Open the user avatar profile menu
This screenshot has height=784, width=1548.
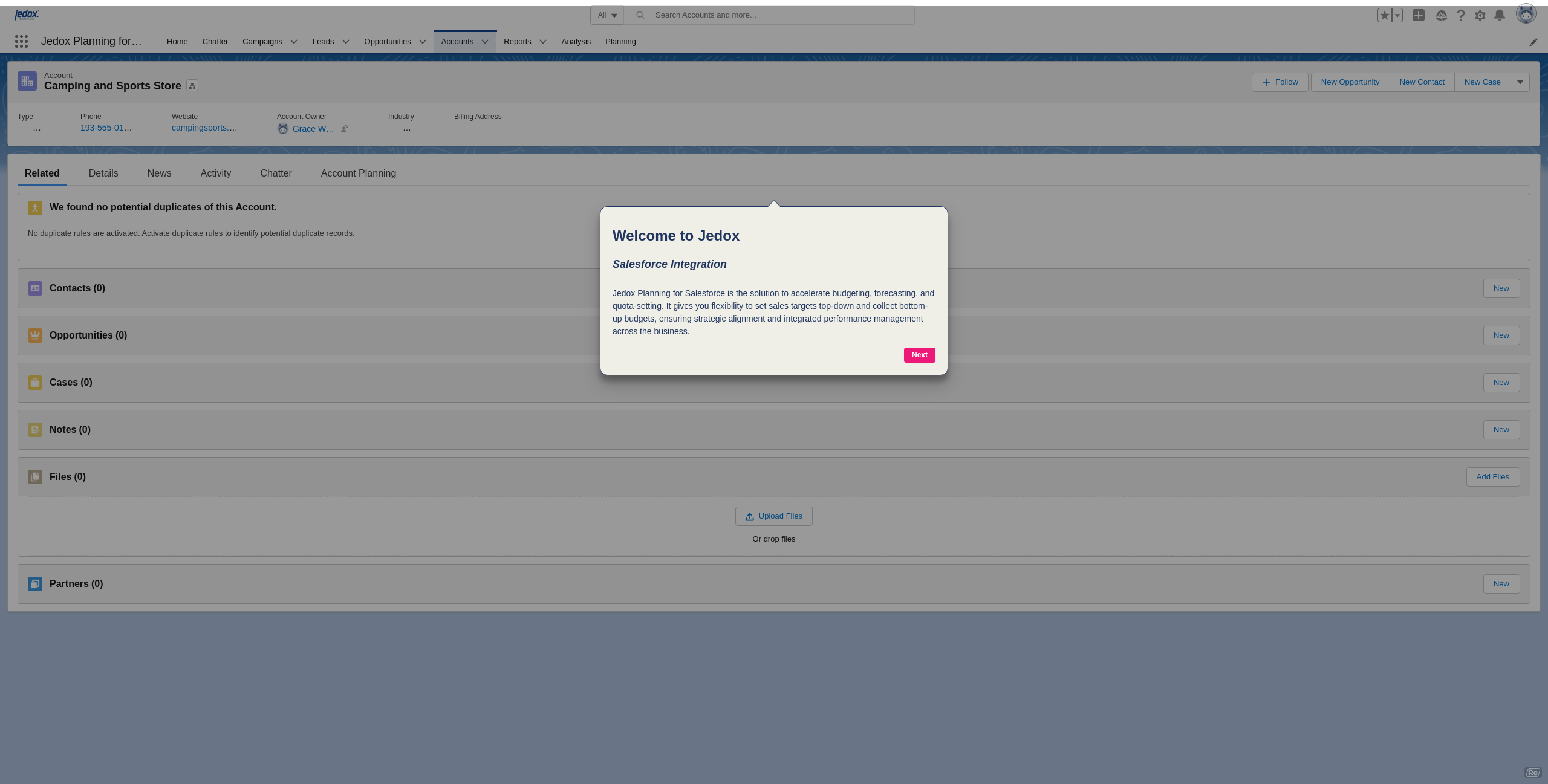[1526, 13]
